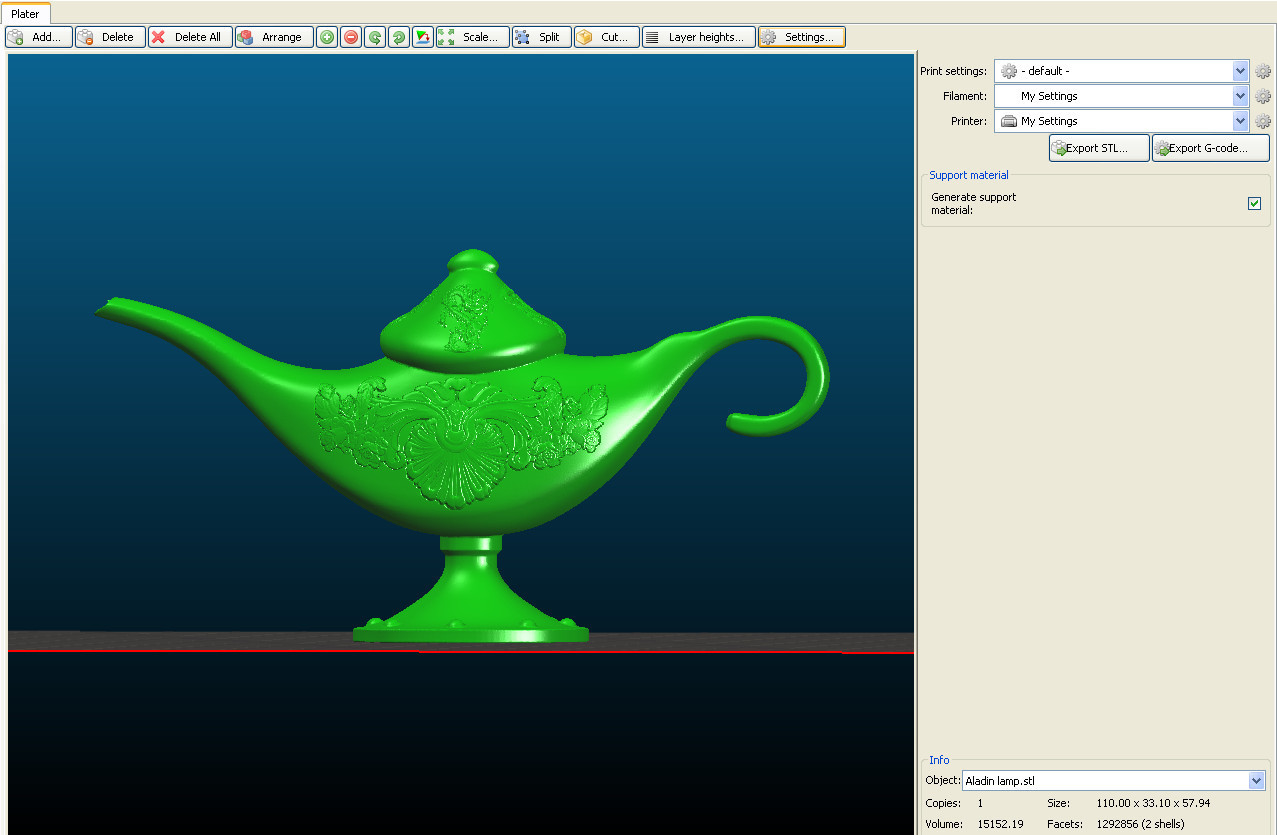
Task: Click the red minus 'Fewer copies' icon
Action: click(351, 37)
